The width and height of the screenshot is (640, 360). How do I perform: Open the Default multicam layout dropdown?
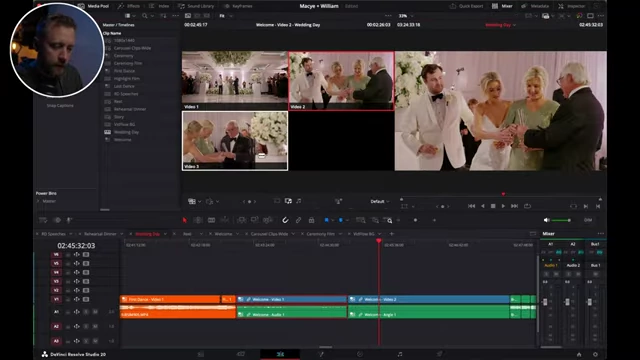tap(380, 201)
